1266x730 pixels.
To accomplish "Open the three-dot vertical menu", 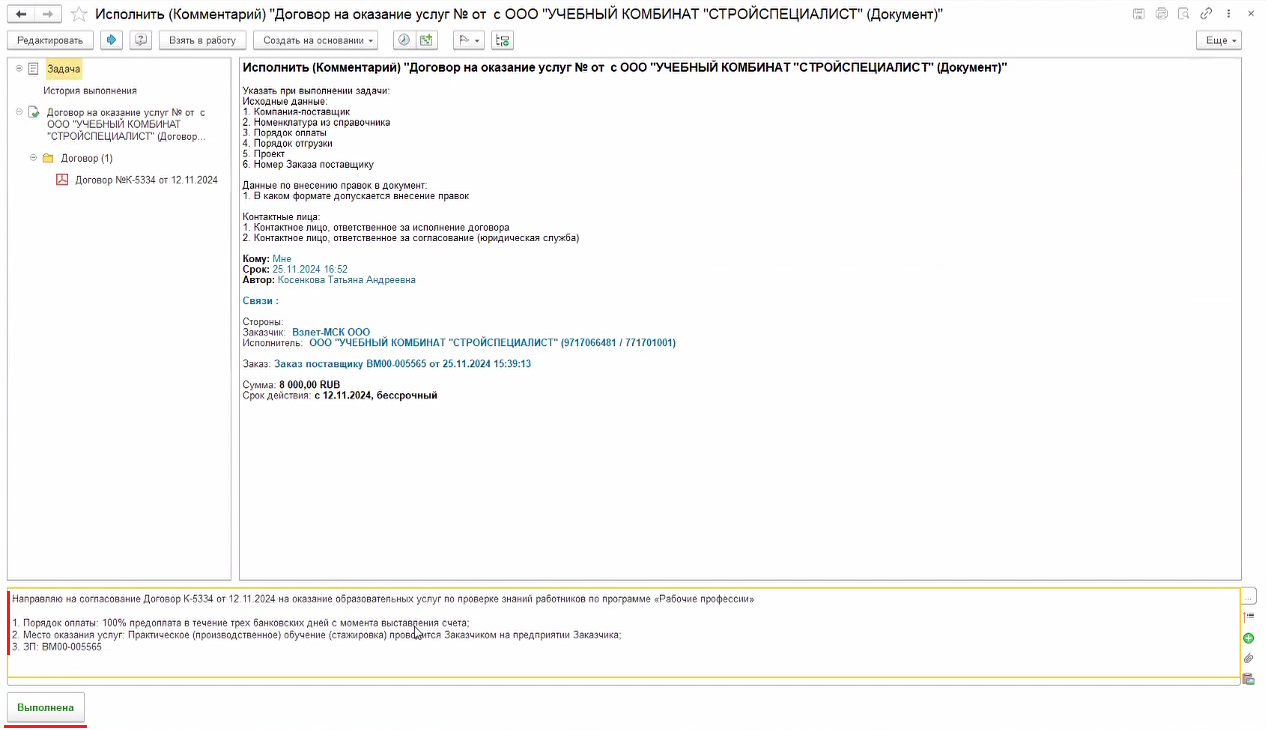I will 1229,14.
